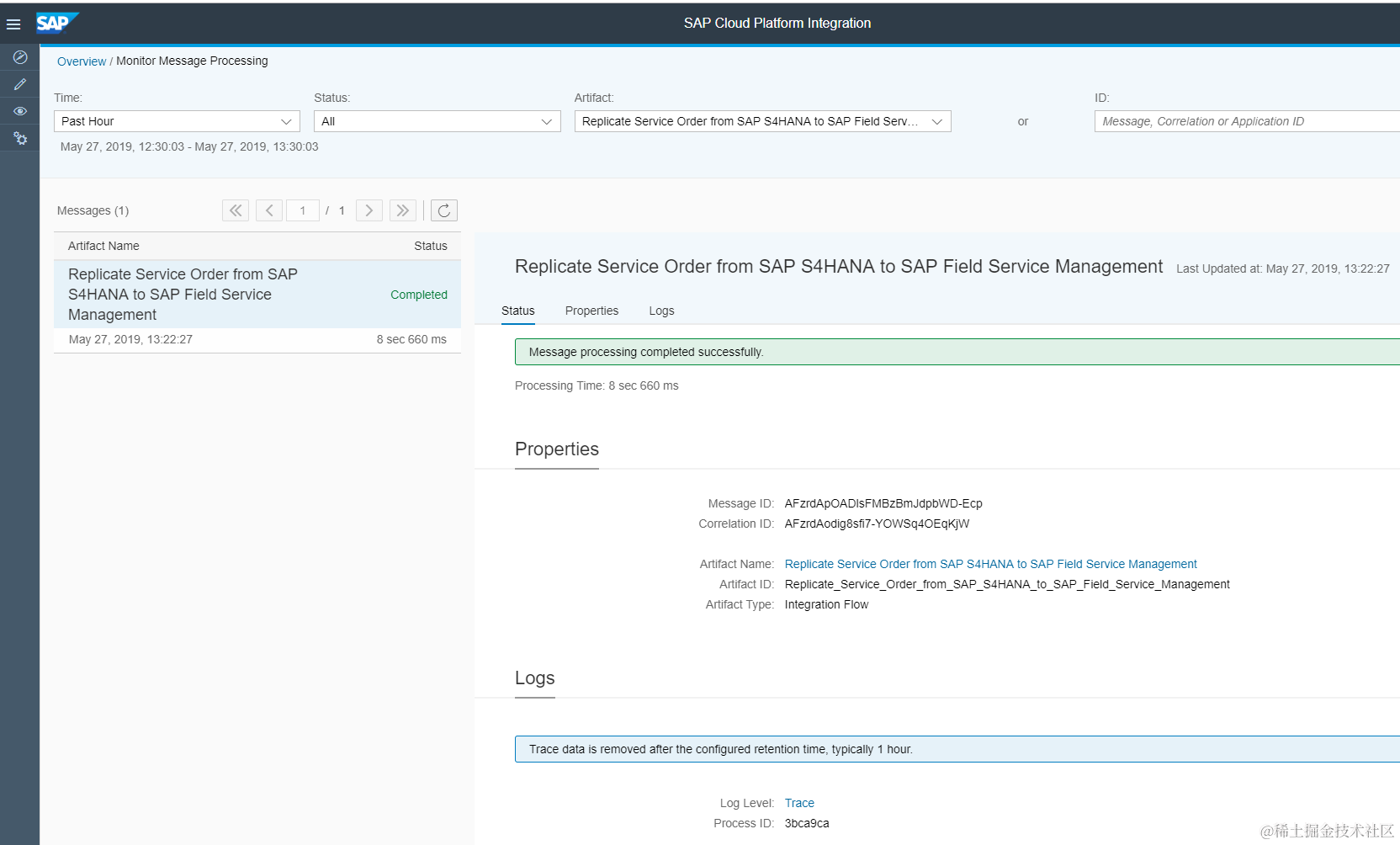Click the SAP Cloud Platform Integration title
Image resolution: width=1400 pixels, height=845 pixels.
pyautogui.click(x=777, y=23)
